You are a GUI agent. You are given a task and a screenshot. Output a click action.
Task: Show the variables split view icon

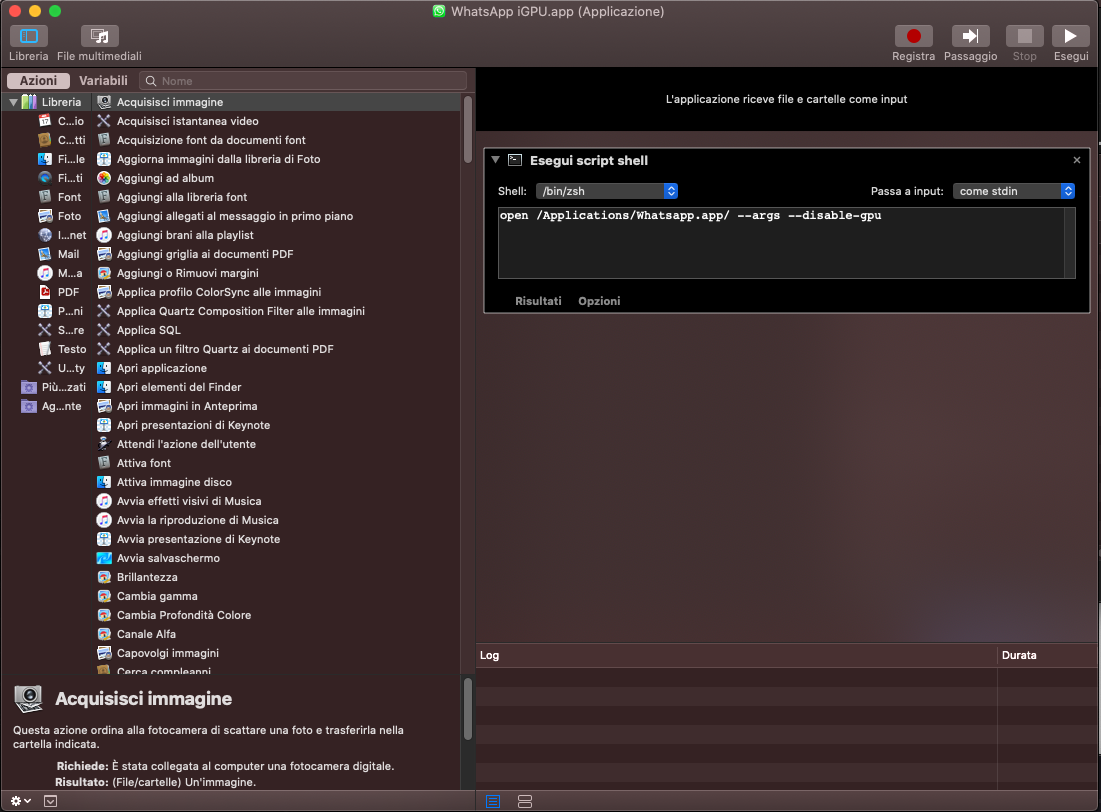coord(525,801)
